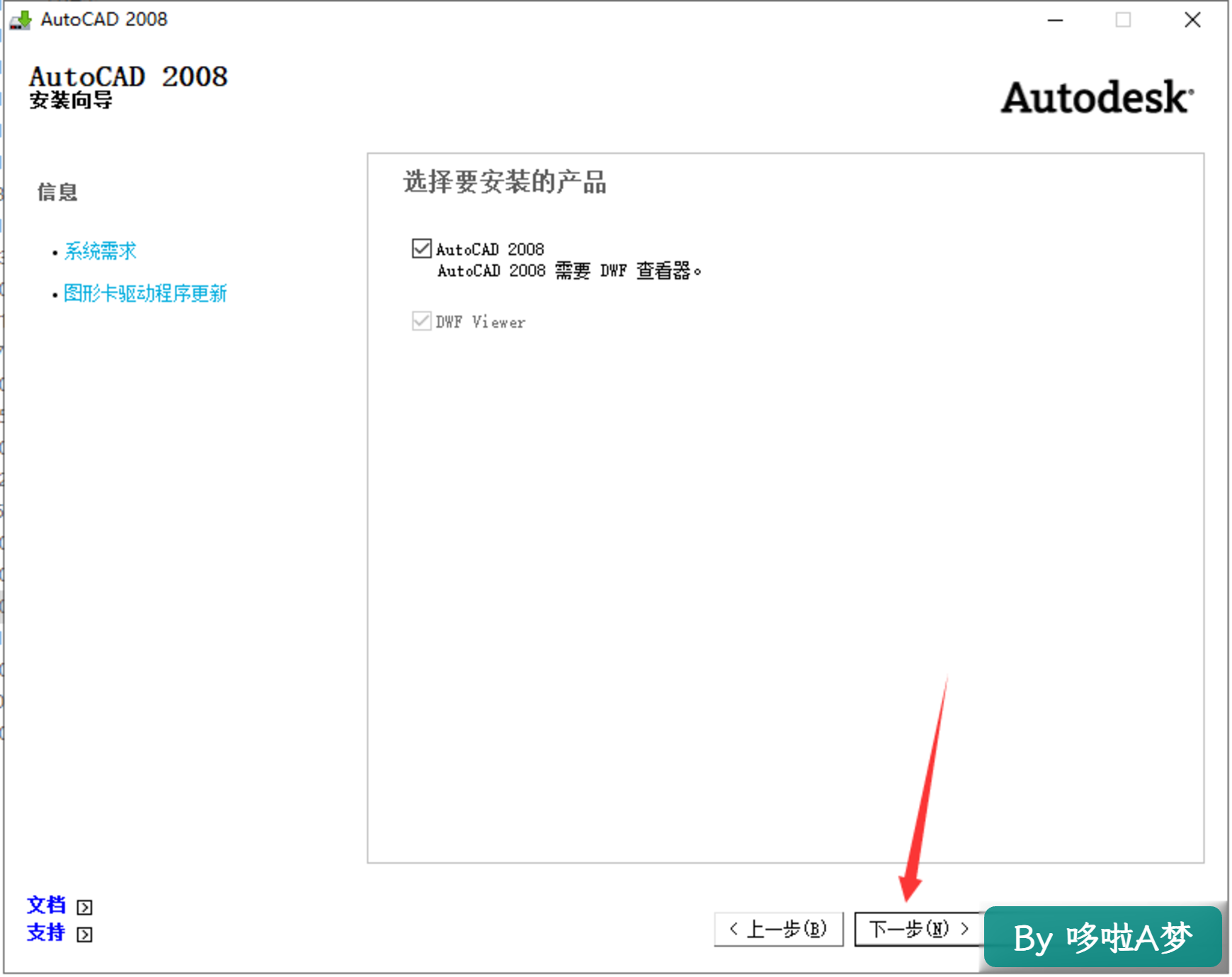Viewport: 1232px width, 977px height.
Task: Click the DWF Viewer label text
Action: tap(481, 322)
